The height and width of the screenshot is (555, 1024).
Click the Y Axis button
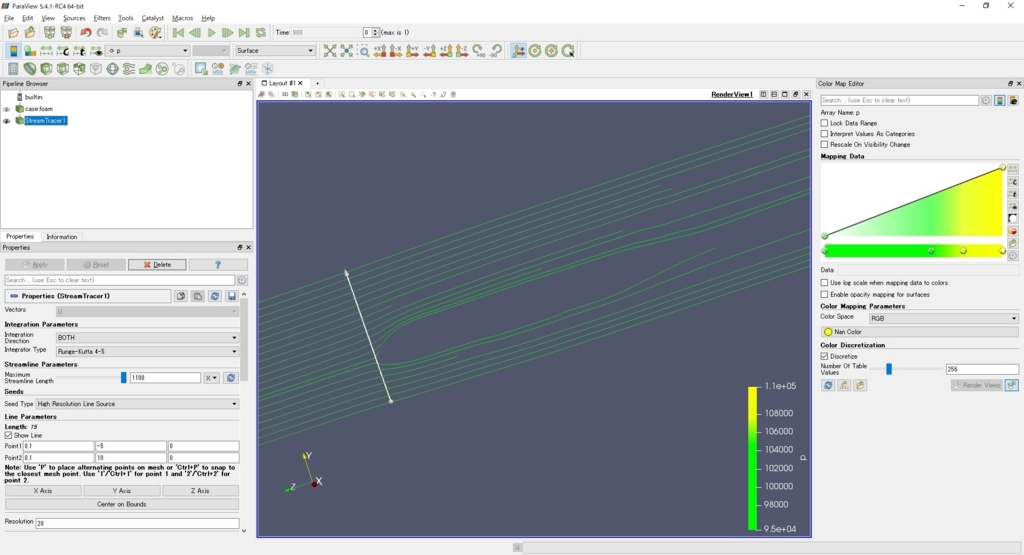point(121,491)
